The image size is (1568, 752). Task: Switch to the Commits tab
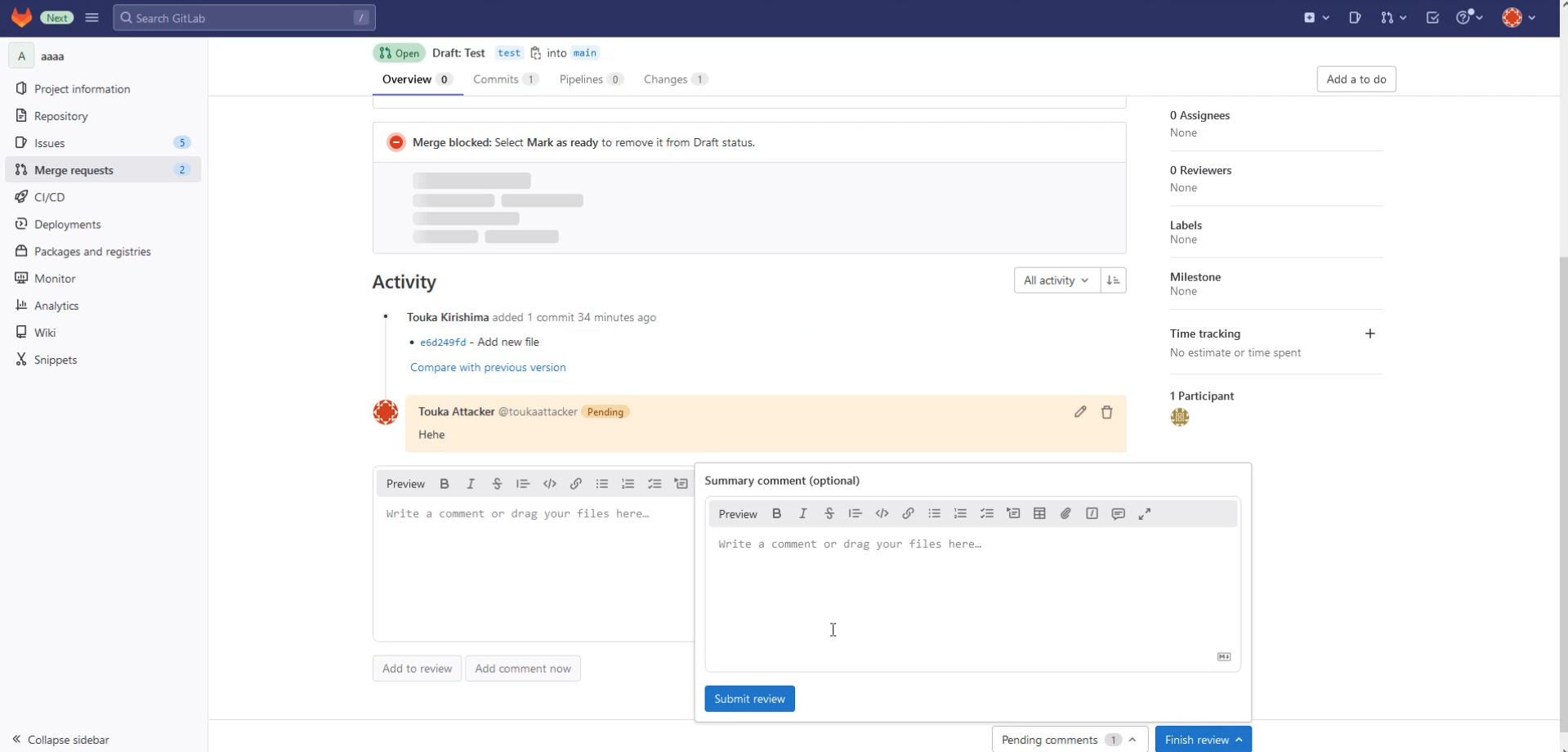pyautogui.click(x=504, y=79)
